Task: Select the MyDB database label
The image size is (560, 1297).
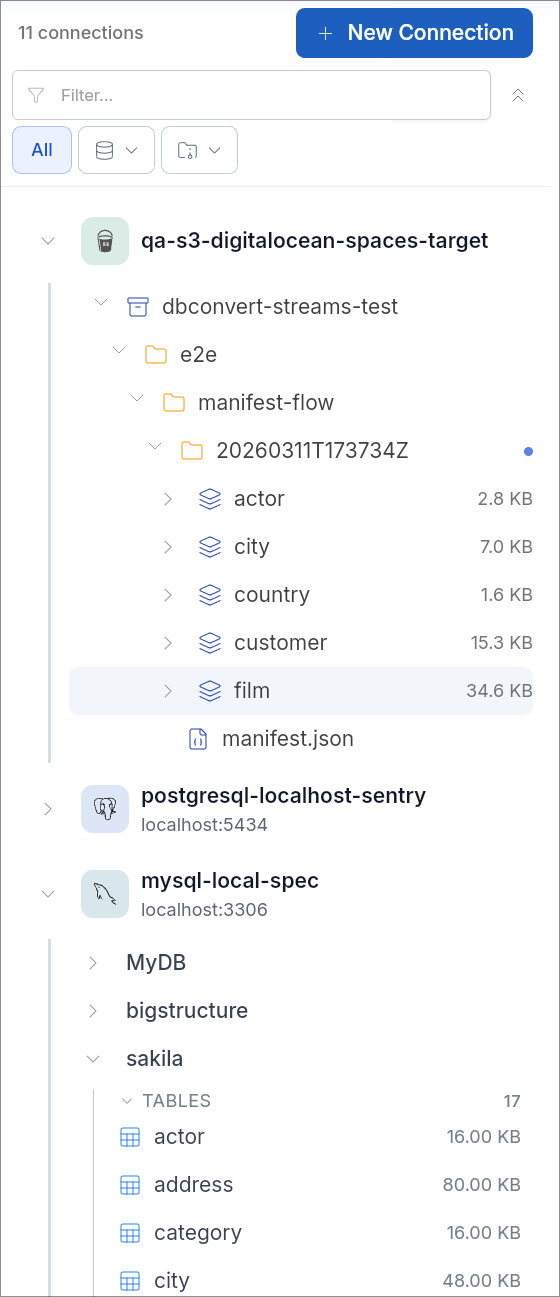Action: pyautogui.click(x=156, y=963)
